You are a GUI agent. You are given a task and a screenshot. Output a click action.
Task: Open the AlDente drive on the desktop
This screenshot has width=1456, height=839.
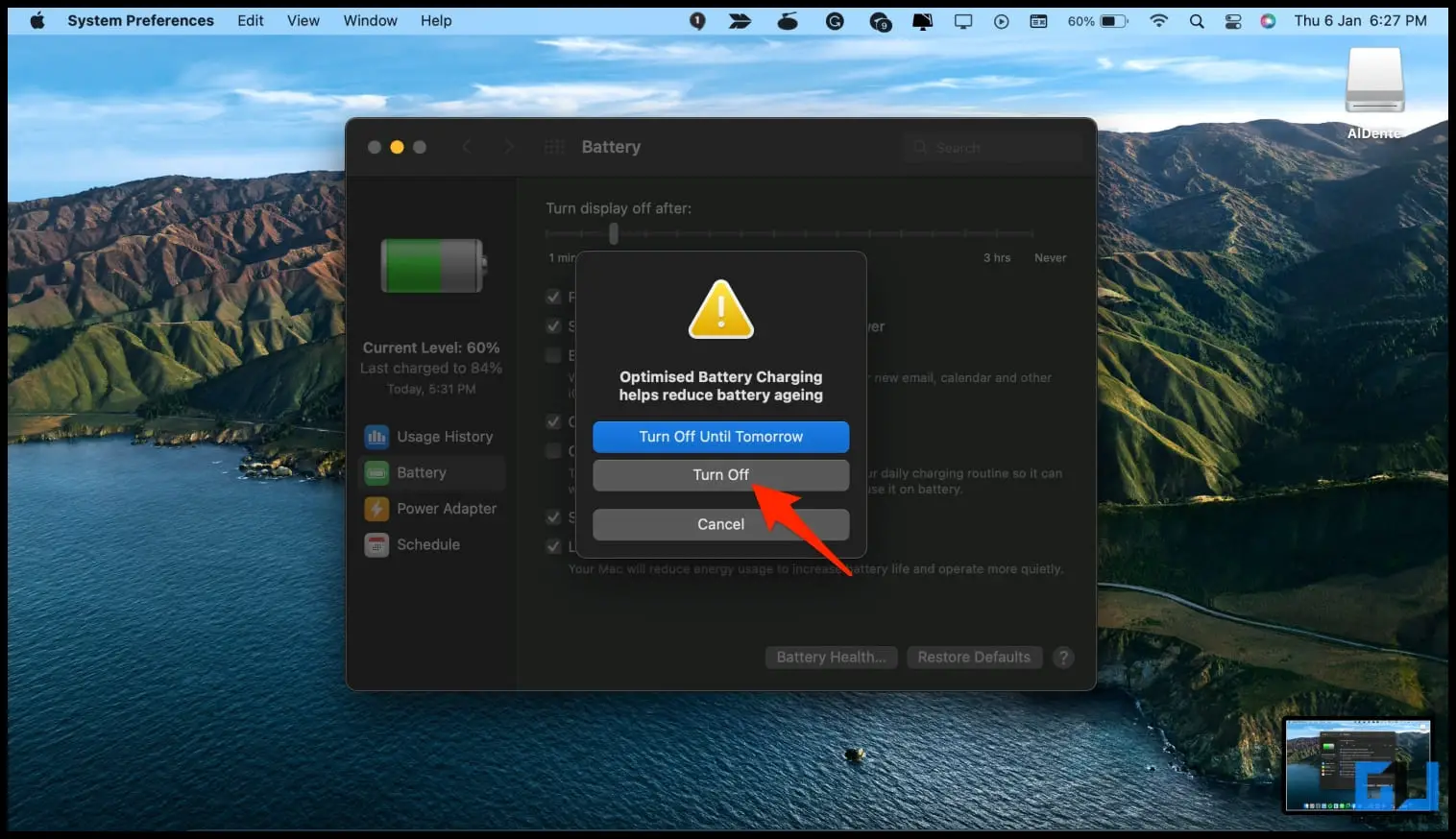(1374, 93)
